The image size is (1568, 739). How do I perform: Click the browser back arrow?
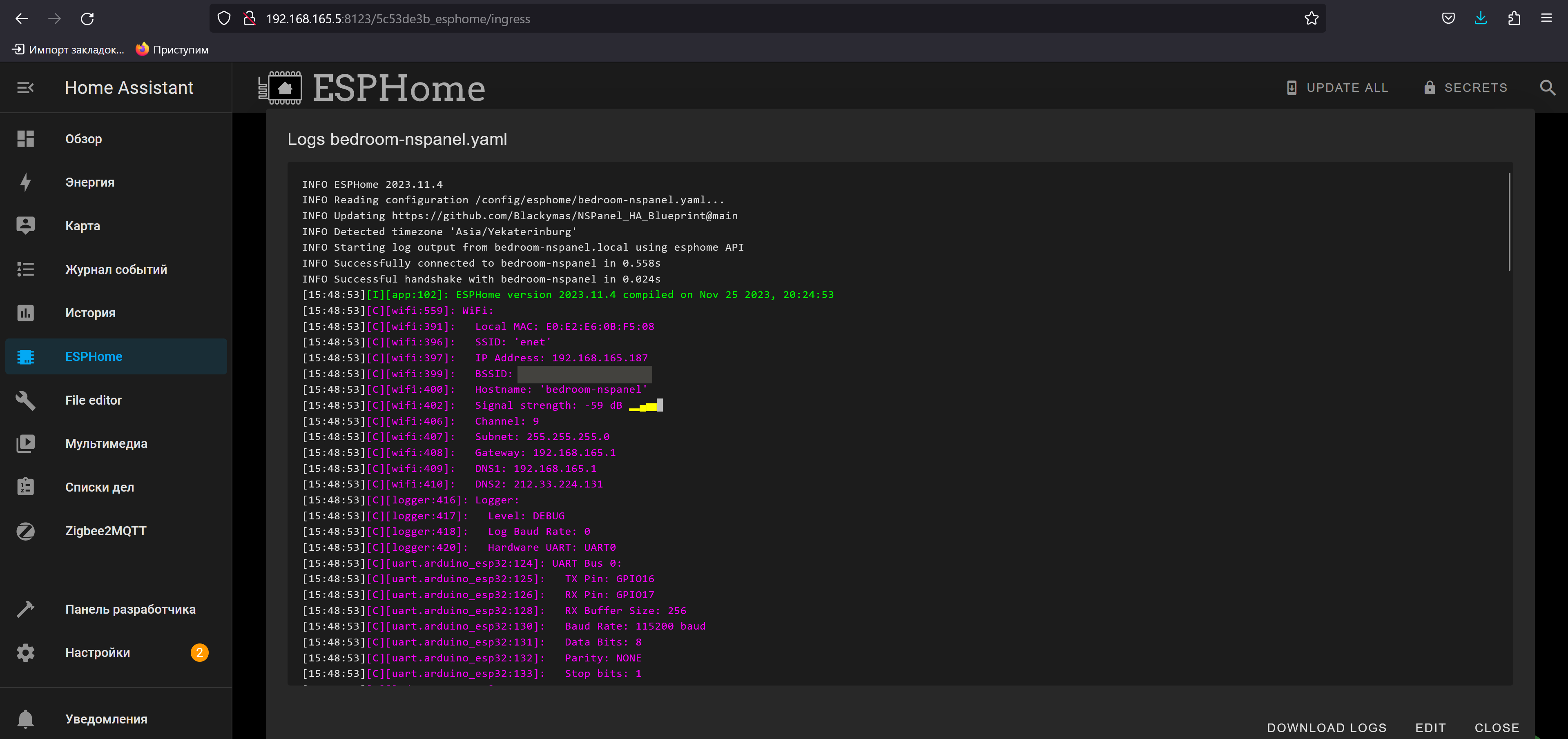[x=22, y=19]
